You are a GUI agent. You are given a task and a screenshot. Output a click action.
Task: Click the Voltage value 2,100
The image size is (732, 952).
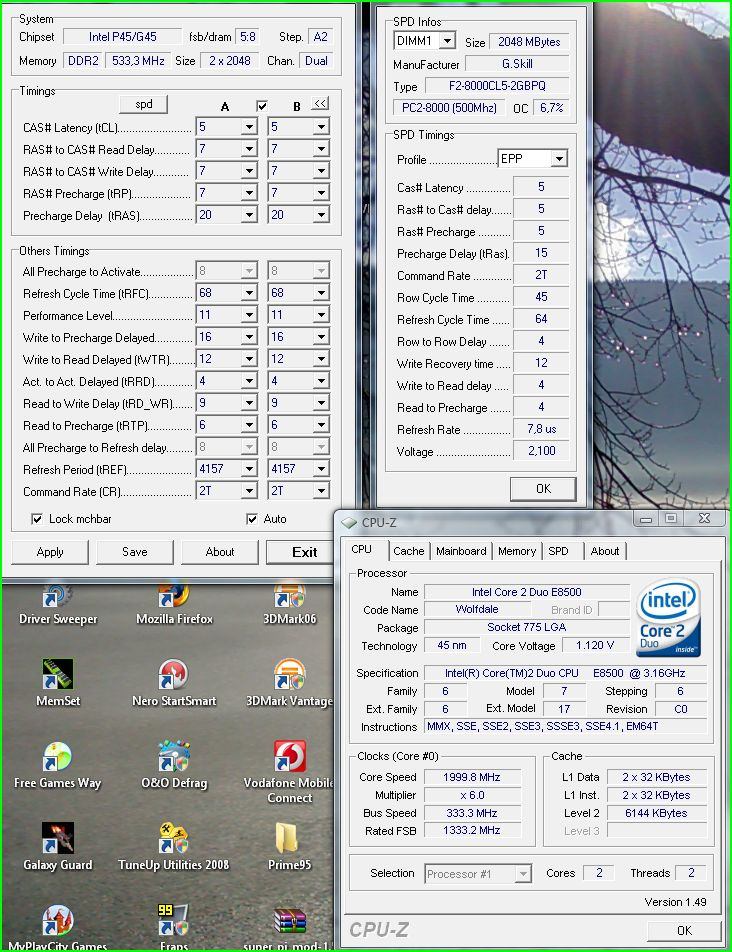(x=541, y=451)
